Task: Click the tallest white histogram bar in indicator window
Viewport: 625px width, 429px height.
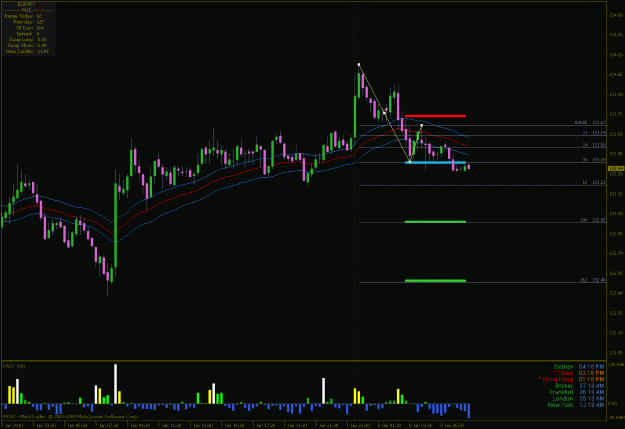Action: tap(116, 384)
